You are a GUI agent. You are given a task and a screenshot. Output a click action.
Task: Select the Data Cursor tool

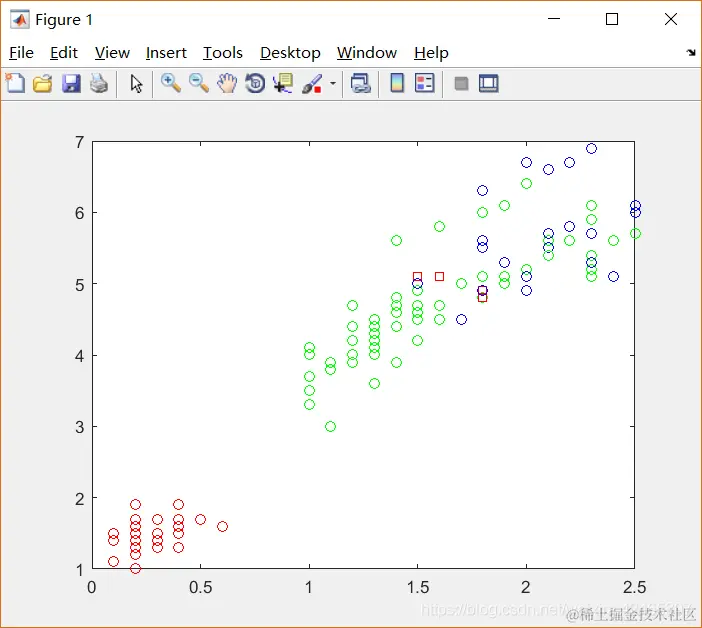coord(283,84)
